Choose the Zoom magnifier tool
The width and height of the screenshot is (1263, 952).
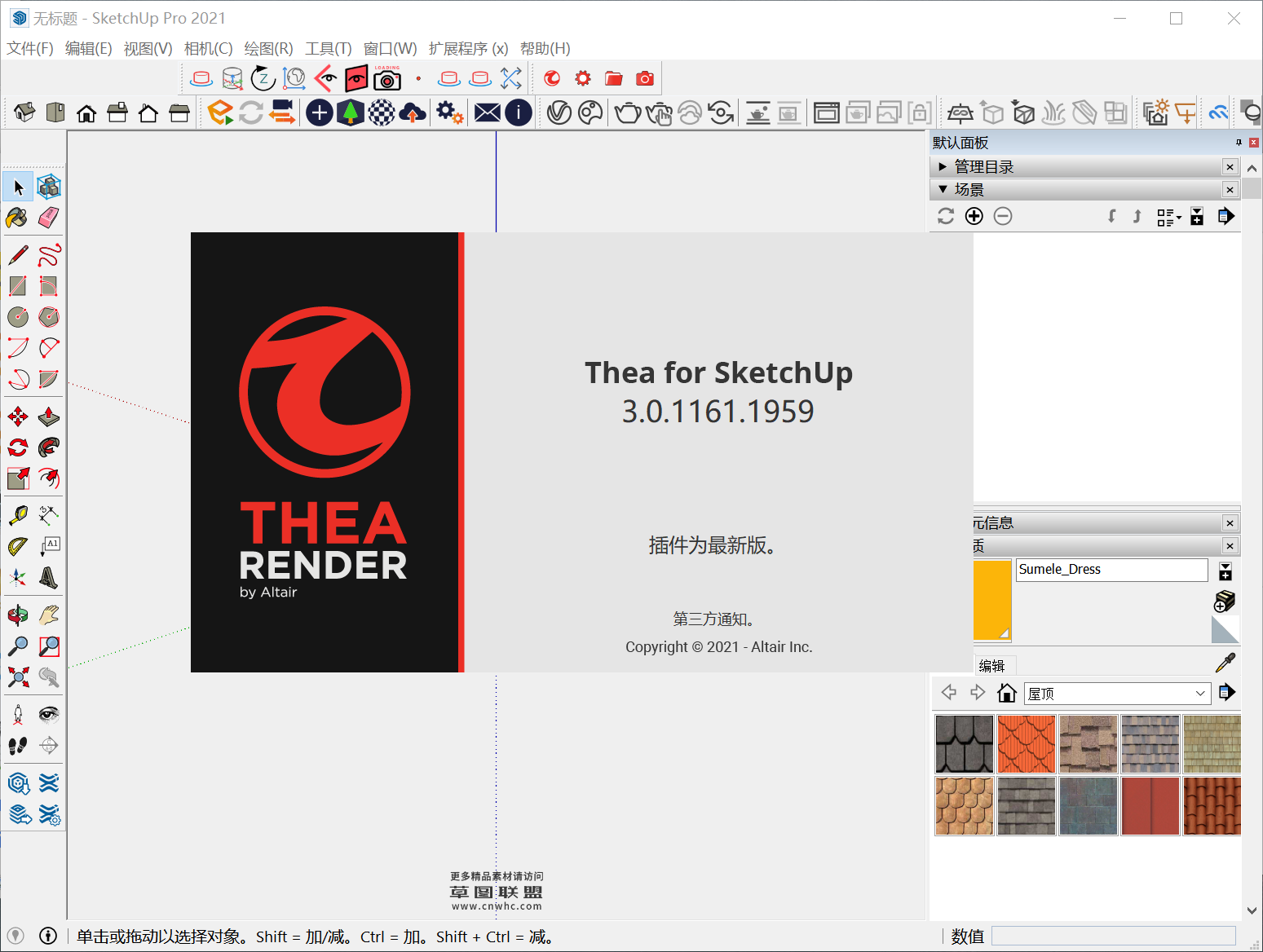pos(18,646)
